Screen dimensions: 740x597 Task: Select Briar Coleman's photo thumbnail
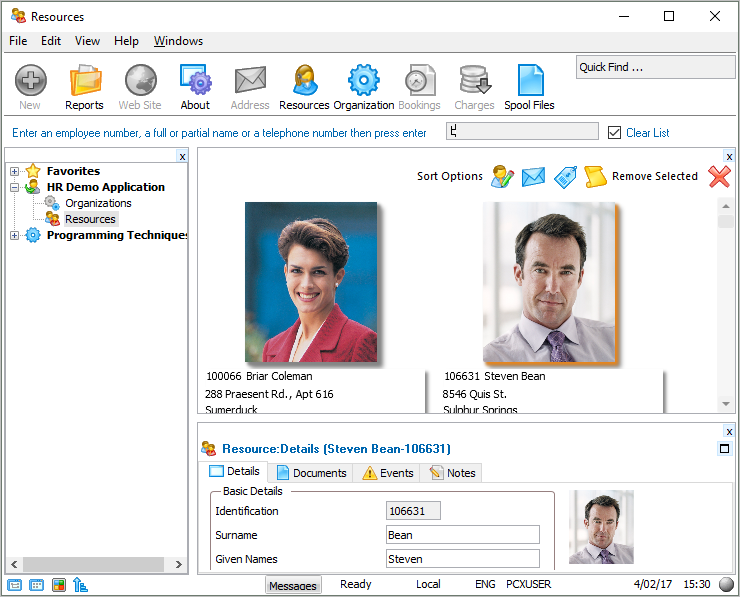pyautogui.click(x=311, y=282)
